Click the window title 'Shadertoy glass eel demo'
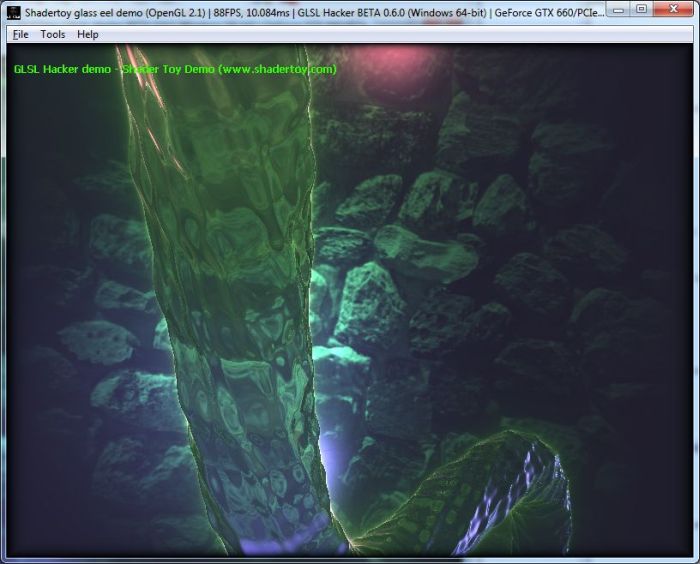The image size is (700, 564). pyautogui.click(x=84, y=13)
